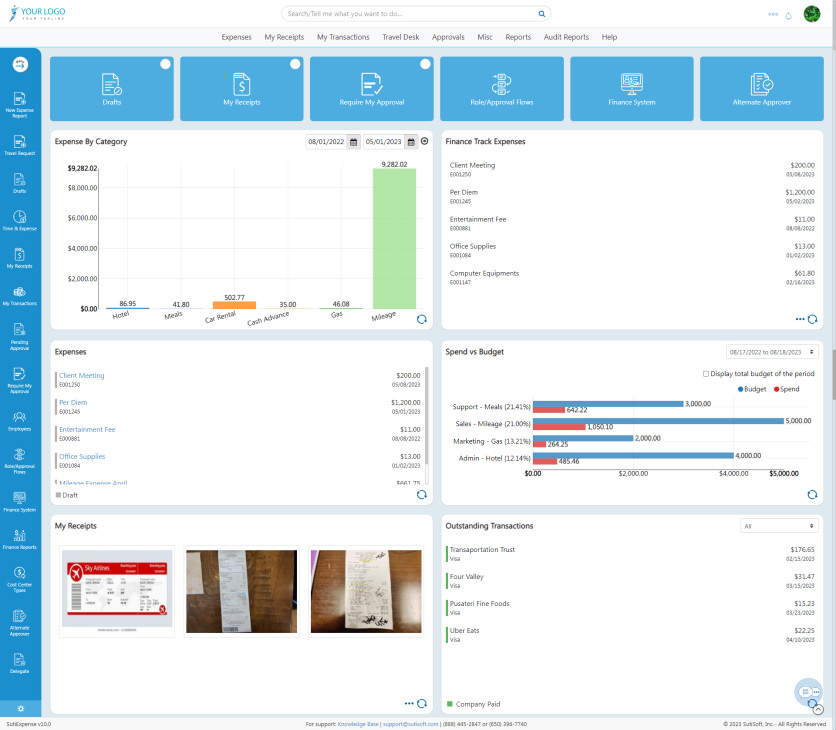Viewport: 836px width, 730px height.
Task: Open the Sky Airlines receipt thumbnail
Action: [x=116, y=590]
